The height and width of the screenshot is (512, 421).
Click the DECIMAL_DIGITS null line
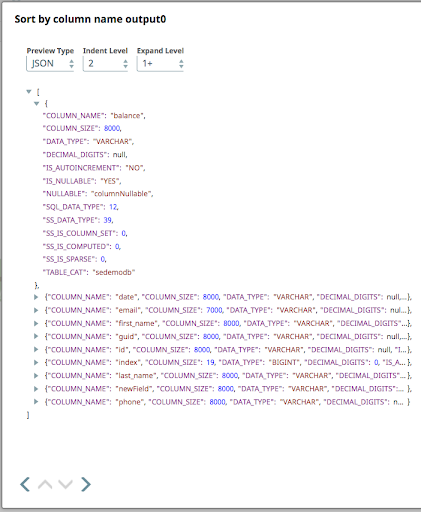click(x=85, y=155)
